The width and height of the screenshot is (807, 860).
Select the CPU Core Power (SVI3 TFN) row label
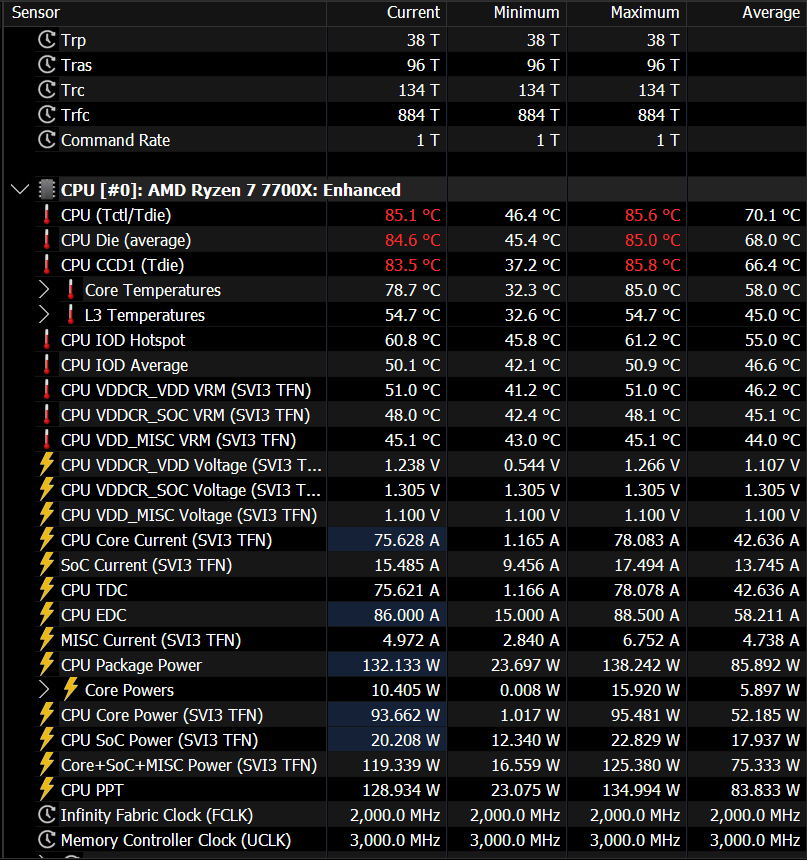(x=162, y=715)
